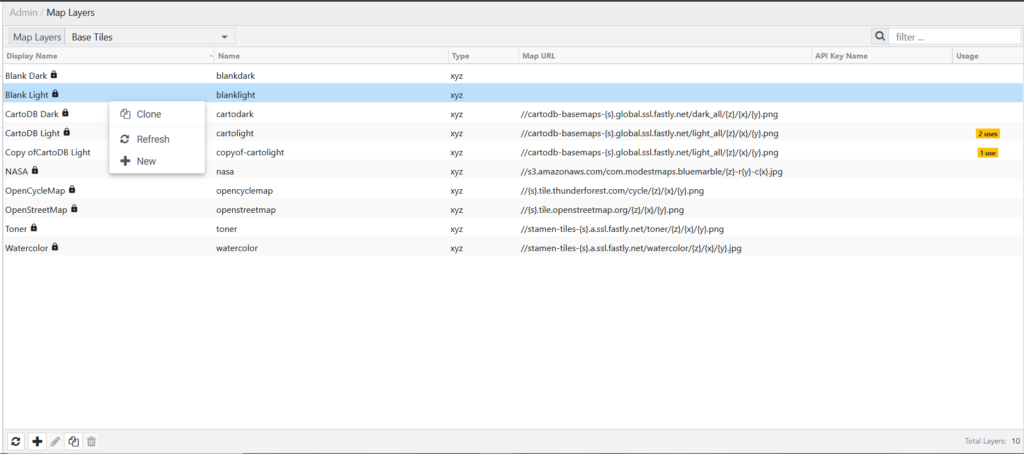Image resolution: width=1024 pixels, height=454 pixels.
Task: Click the 'cartodark' name cell
Action: click(235, 114)
